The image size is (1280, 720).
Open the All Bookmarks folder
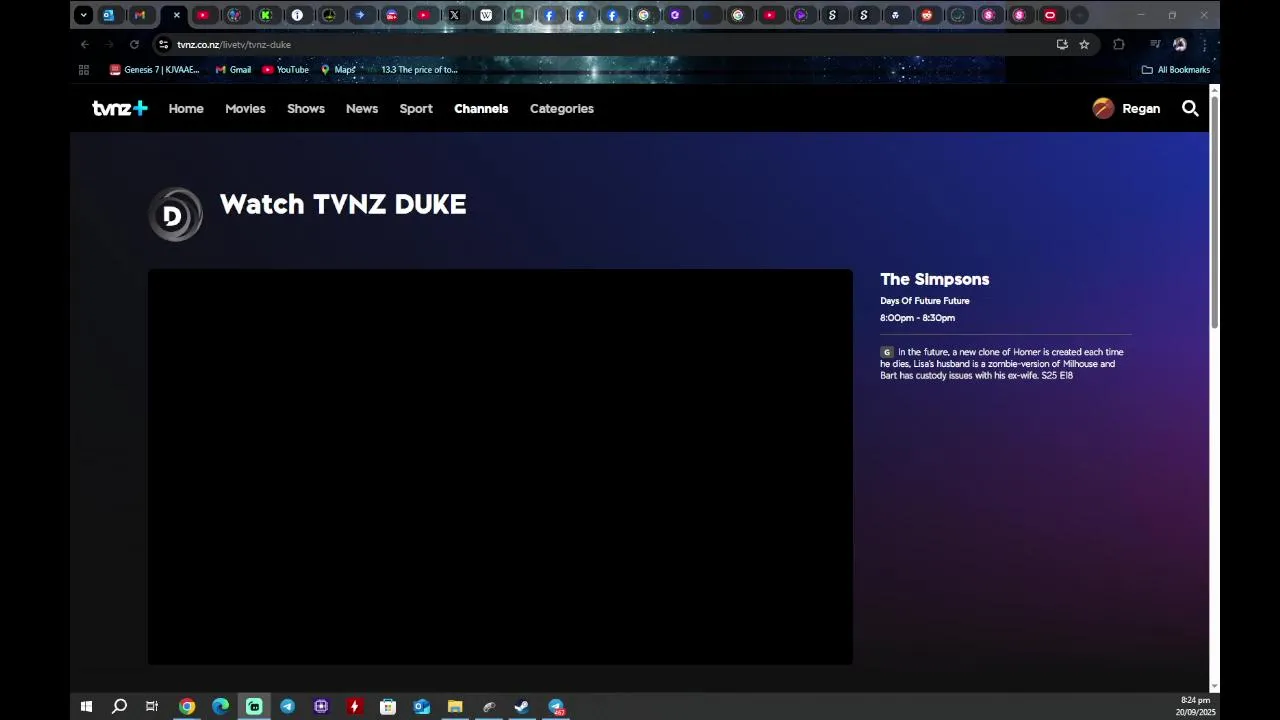(x=1176, y=70)
